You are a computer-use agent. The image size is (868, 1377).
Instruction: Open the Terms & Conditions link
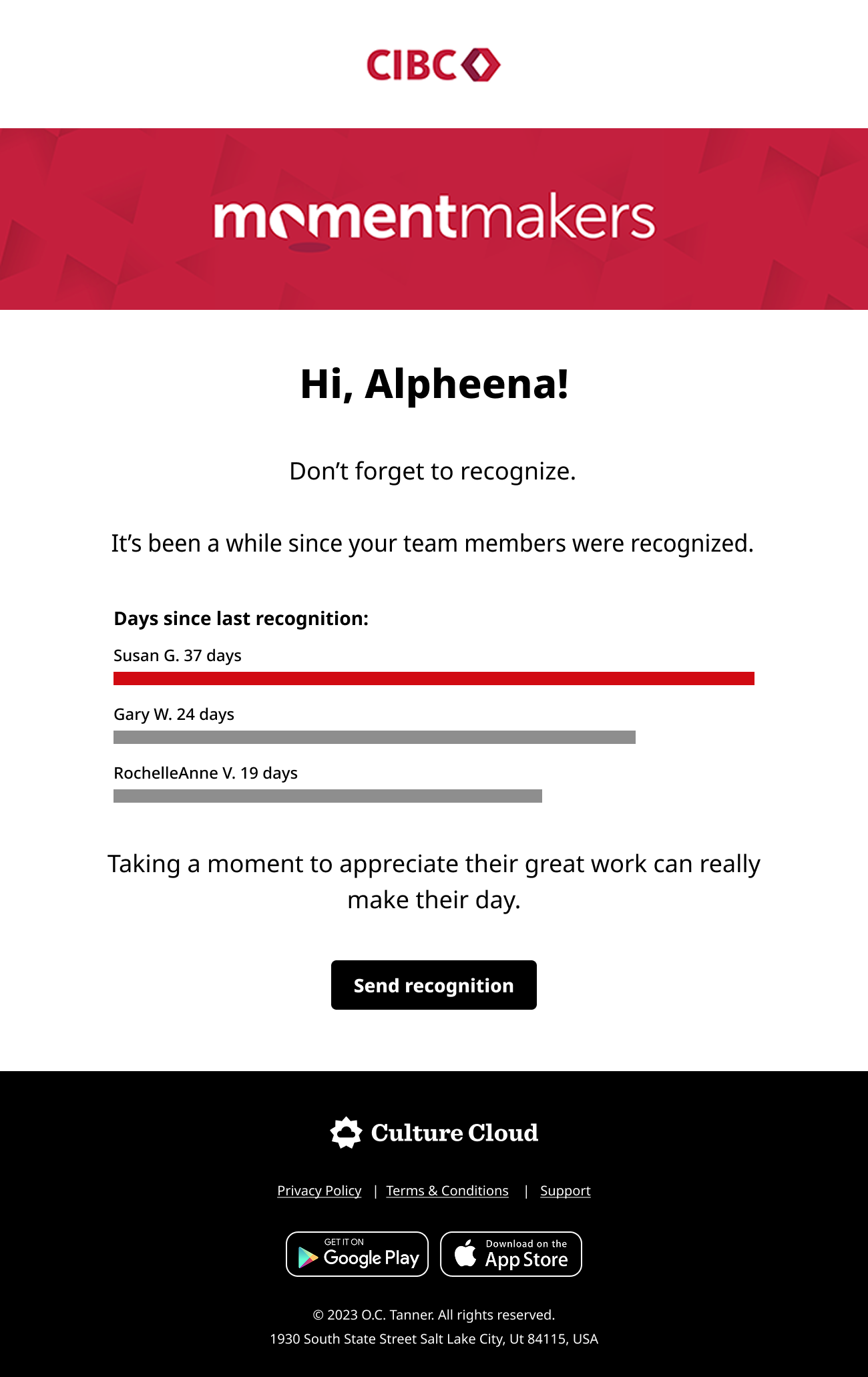tap(447, 1191)
